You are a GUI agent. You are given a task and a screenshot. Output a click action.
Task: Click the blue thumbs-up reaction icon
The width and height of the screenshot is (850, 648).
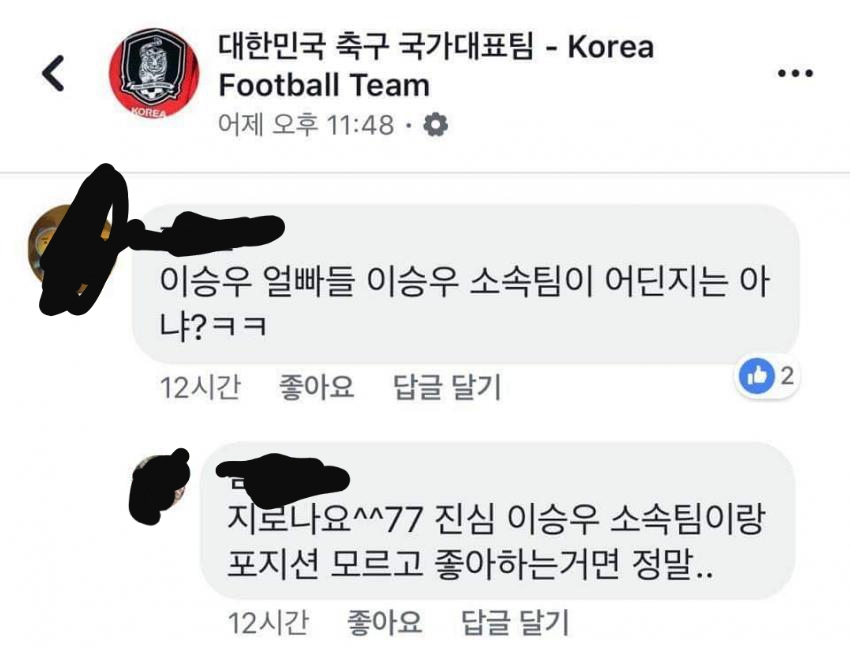[756, 376]
